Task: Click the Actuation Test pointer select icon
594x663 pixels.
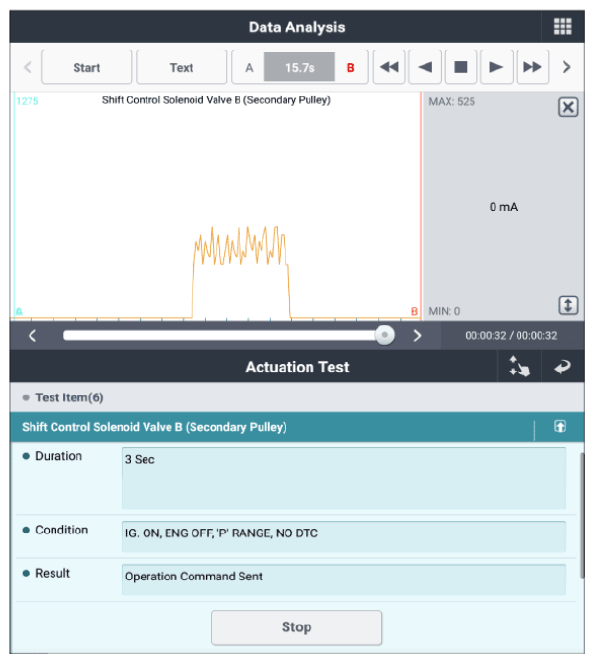Action: (x=519, y=366)
